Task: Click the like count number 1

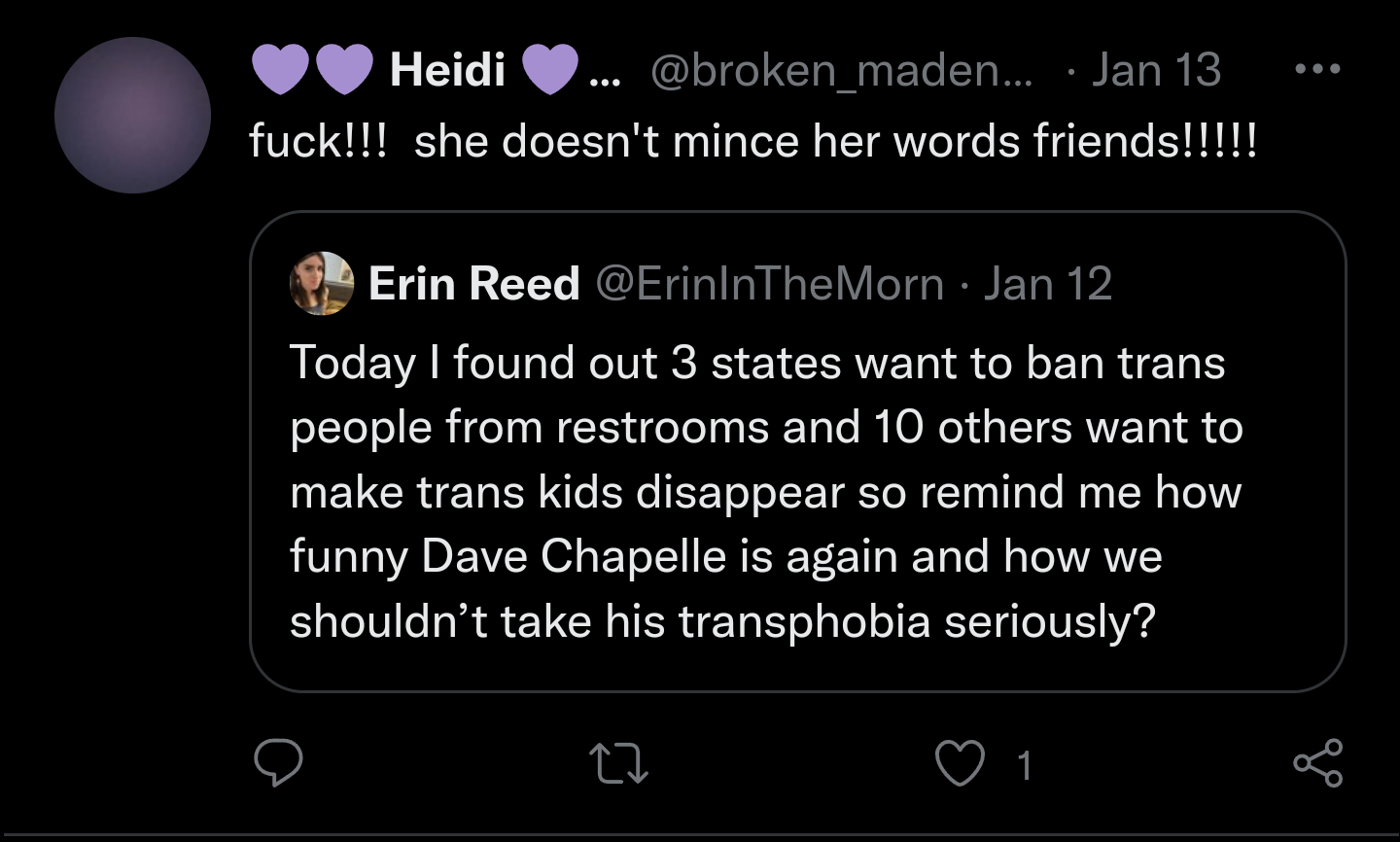Action: point(1024,766)
